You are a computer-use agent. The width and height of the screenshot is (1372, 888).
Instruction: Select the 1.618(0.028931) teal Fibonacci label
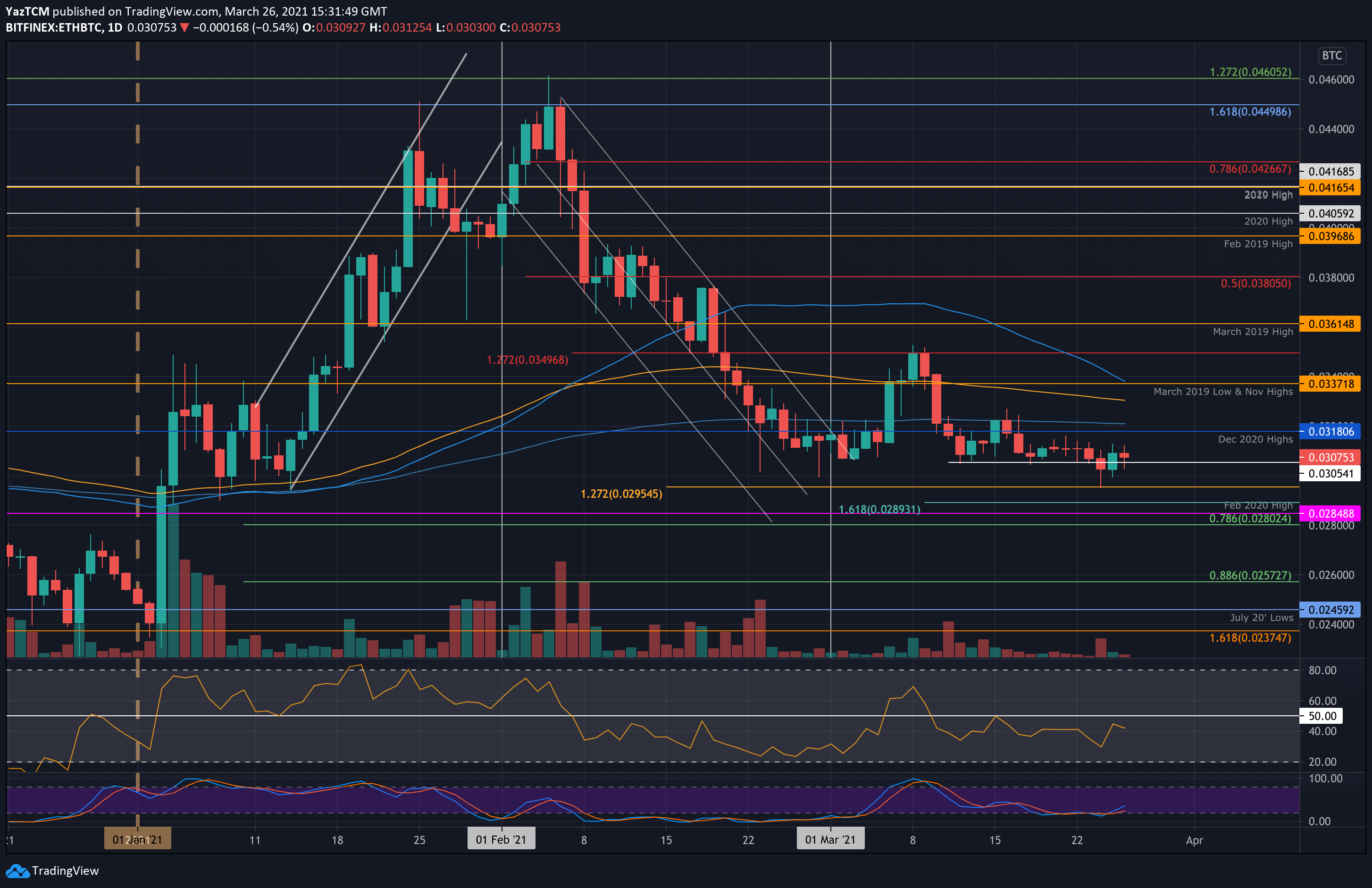click(x=879, y=509)
